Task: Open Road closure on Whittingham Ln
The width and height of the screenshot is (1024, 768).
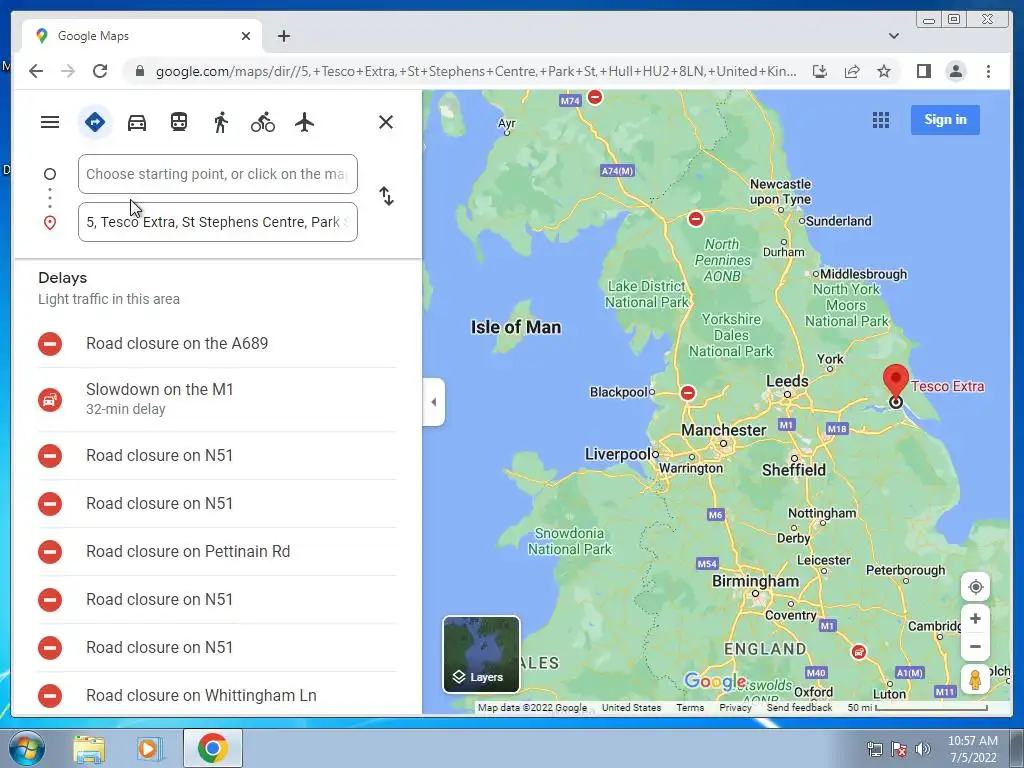Action: coord(217,696)
